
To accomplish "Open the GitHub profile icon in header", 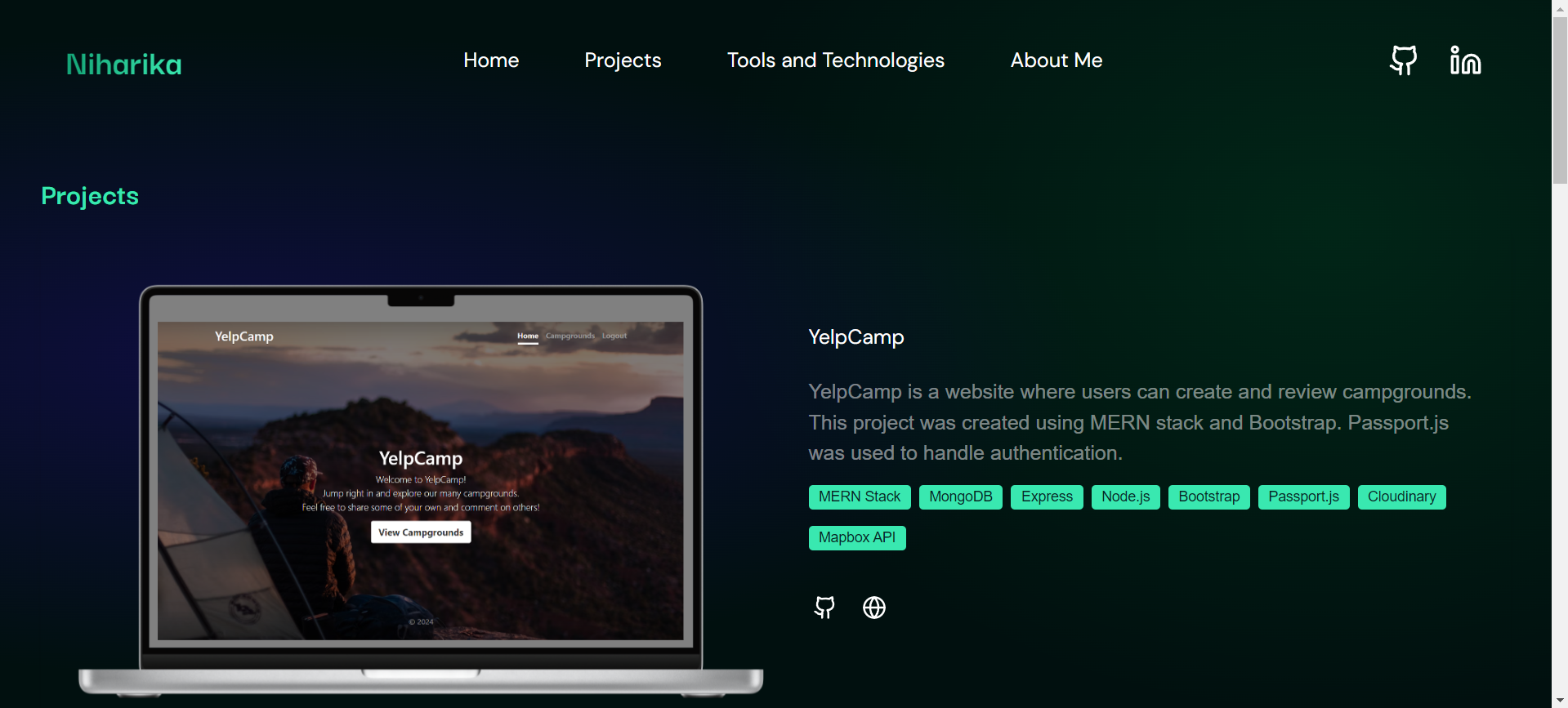I will click(1403, 60).
